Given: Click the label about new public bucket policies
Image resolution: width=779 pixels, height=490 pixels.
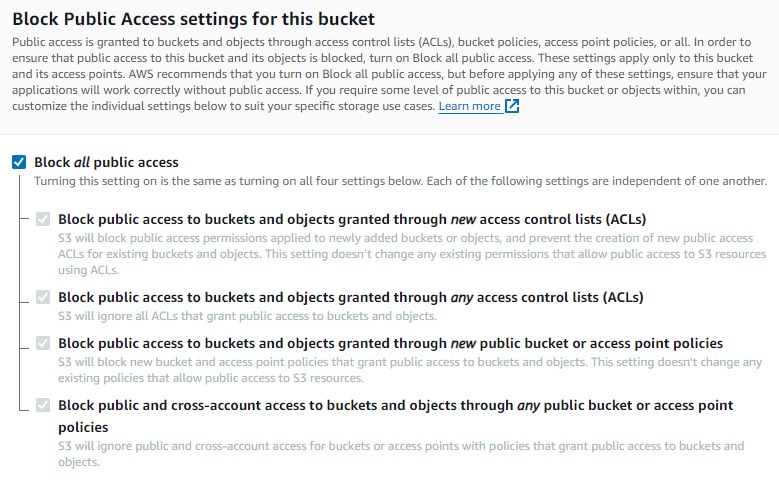Looking at the screenshot, I should point(390,343).
